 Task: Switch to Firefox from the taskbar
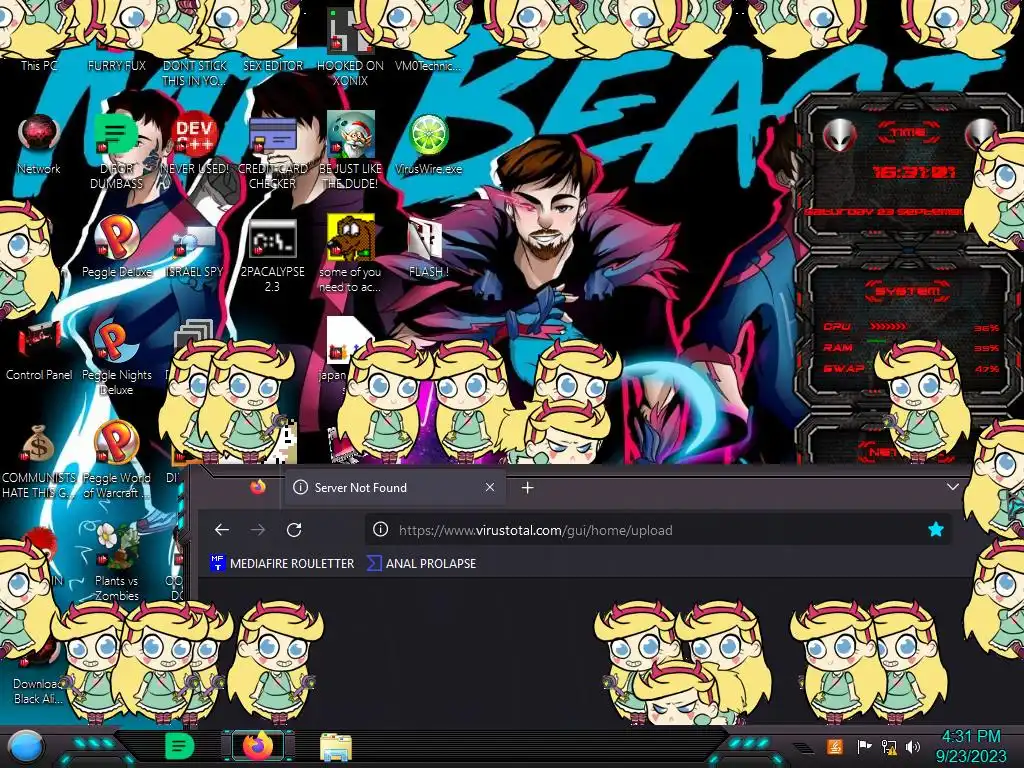(x=258, y=746)
